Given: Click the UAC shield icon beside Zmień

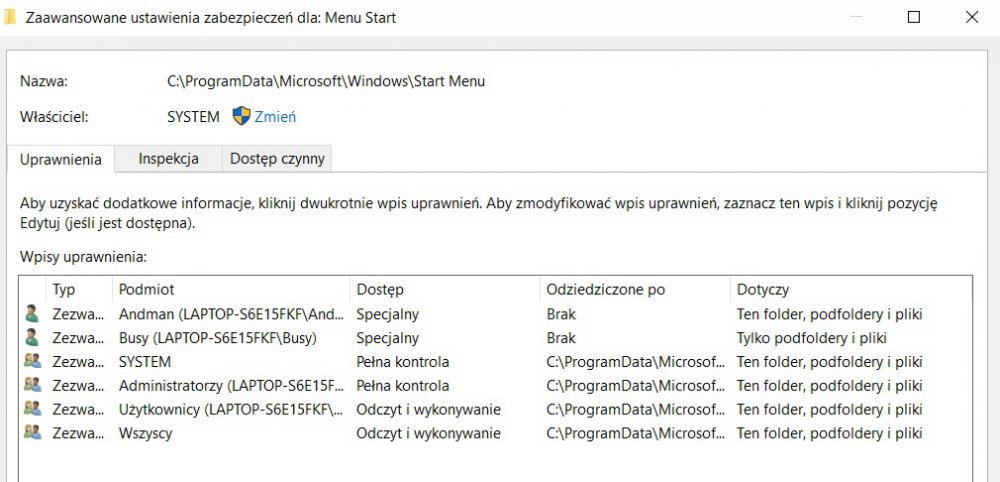Looking at the screenshot, I should pyautogui.click(x=241, y=116).
